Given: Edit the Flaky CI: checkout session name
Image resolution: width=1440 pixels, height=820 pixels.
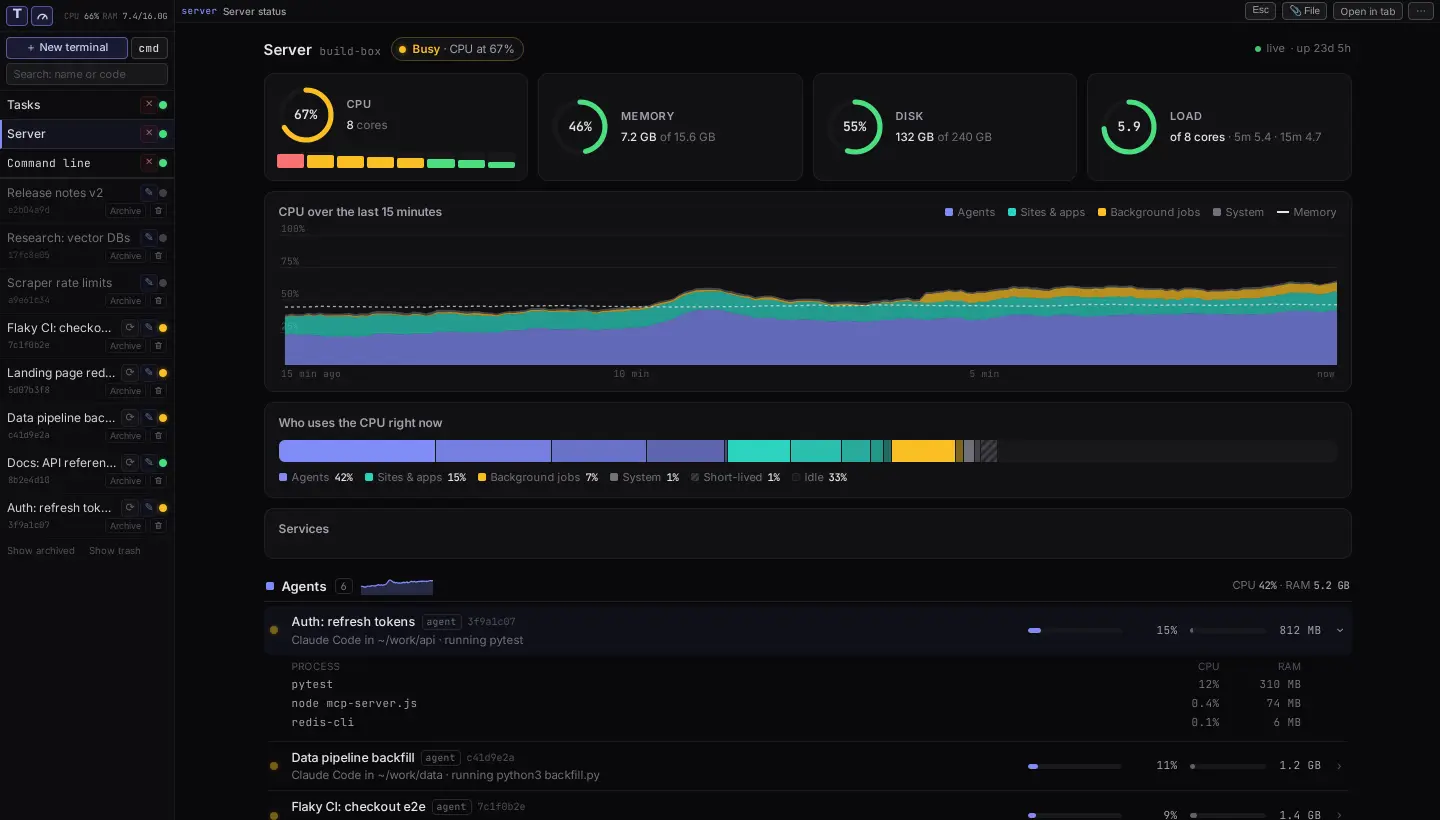Looking at the screenshot, I should 149,328.
